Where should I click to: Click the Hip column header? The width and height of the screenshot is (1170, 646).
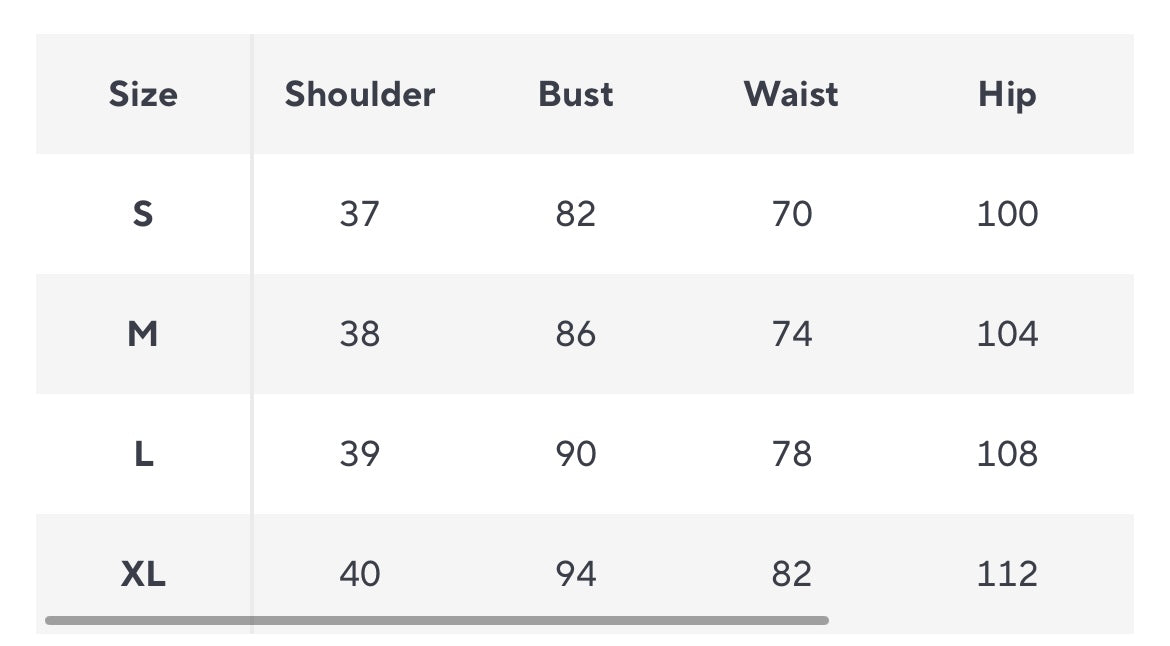[1007, 94]
